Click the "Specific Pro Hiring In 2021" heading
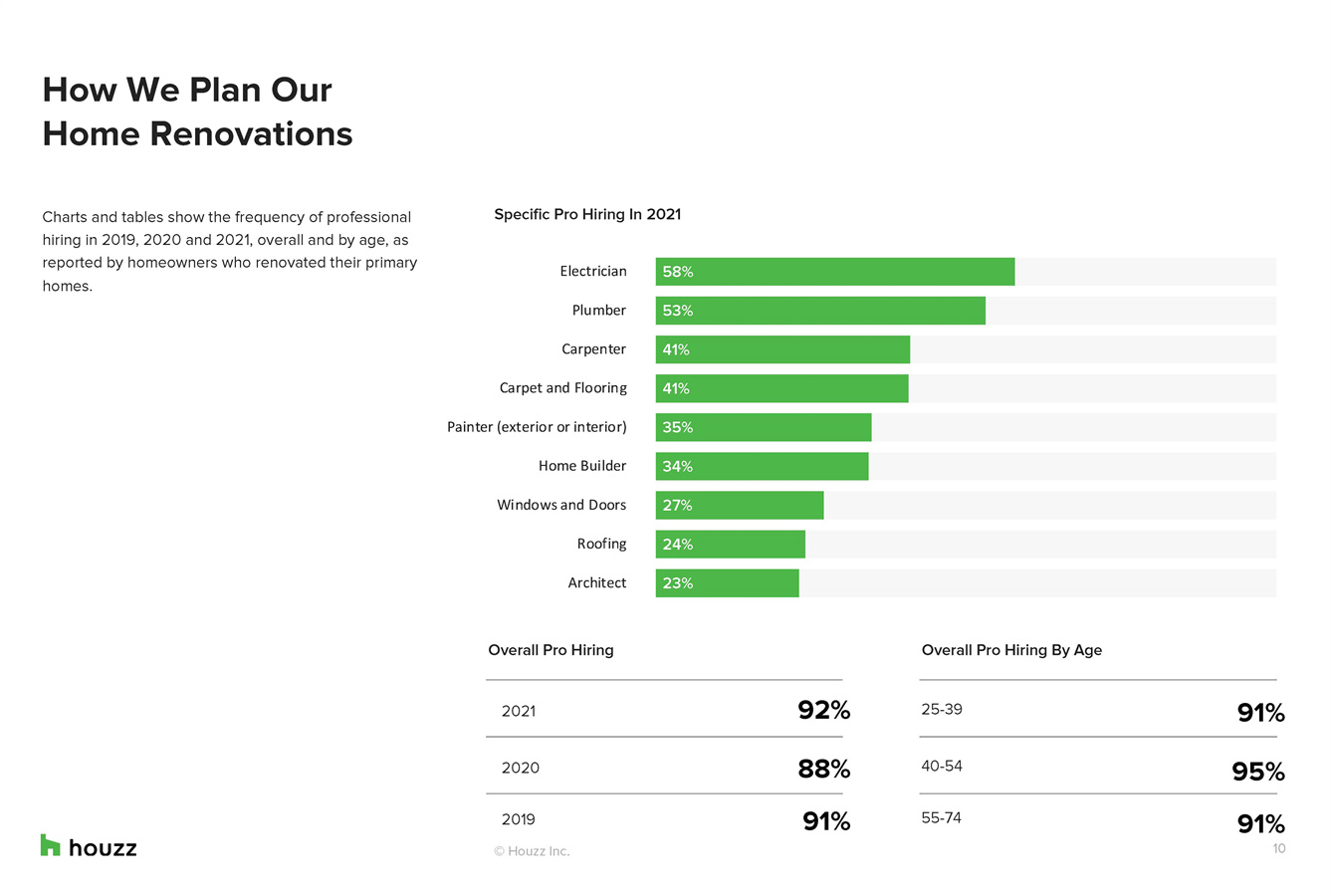 (x=587, y=214)
